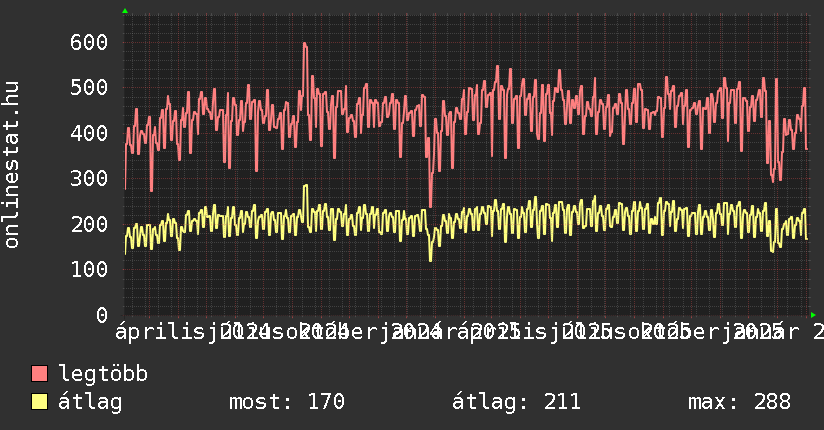Click the 'max: 288' statistic
This screenshot has width=824, height=430.
click(x=739, y=402)
